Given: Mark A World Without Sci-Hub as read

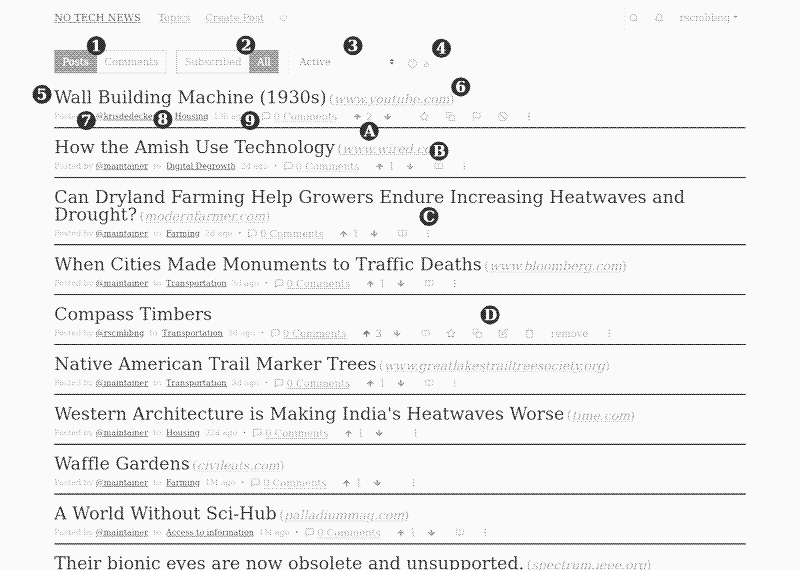Looking at the screenshot, I should (460, 532).
